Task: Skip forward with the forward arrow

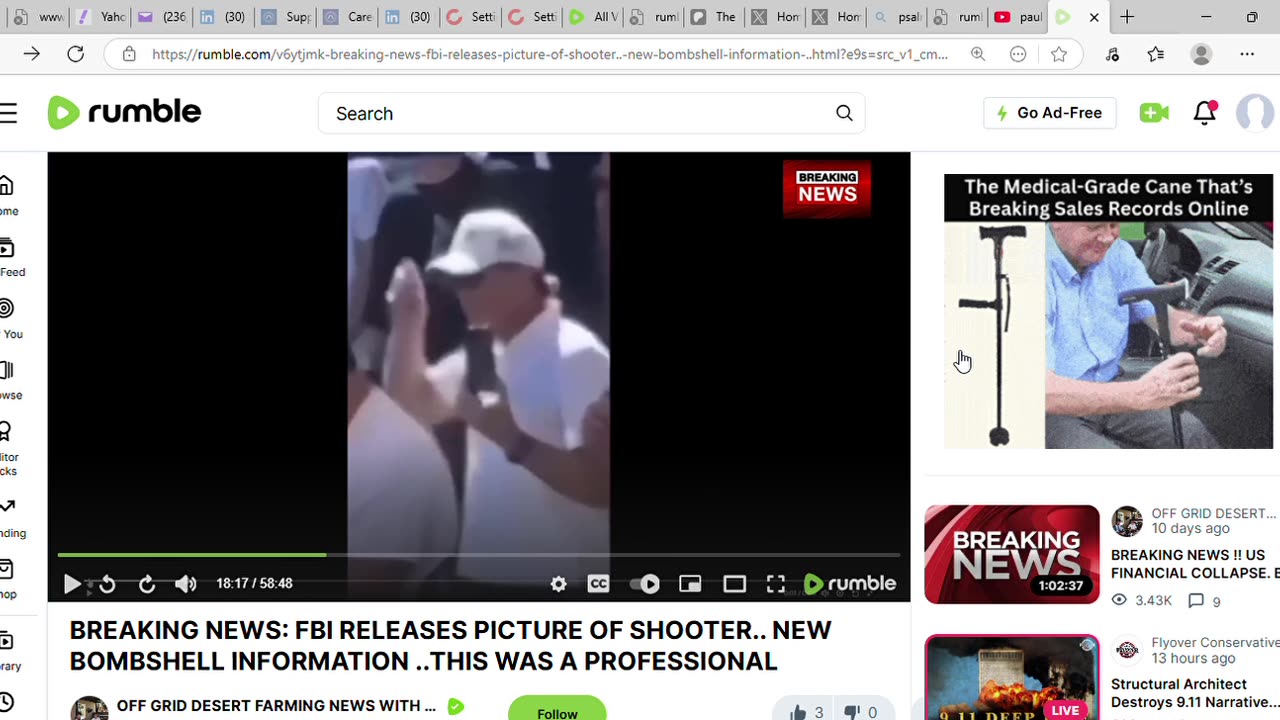Action: point(147,584)
